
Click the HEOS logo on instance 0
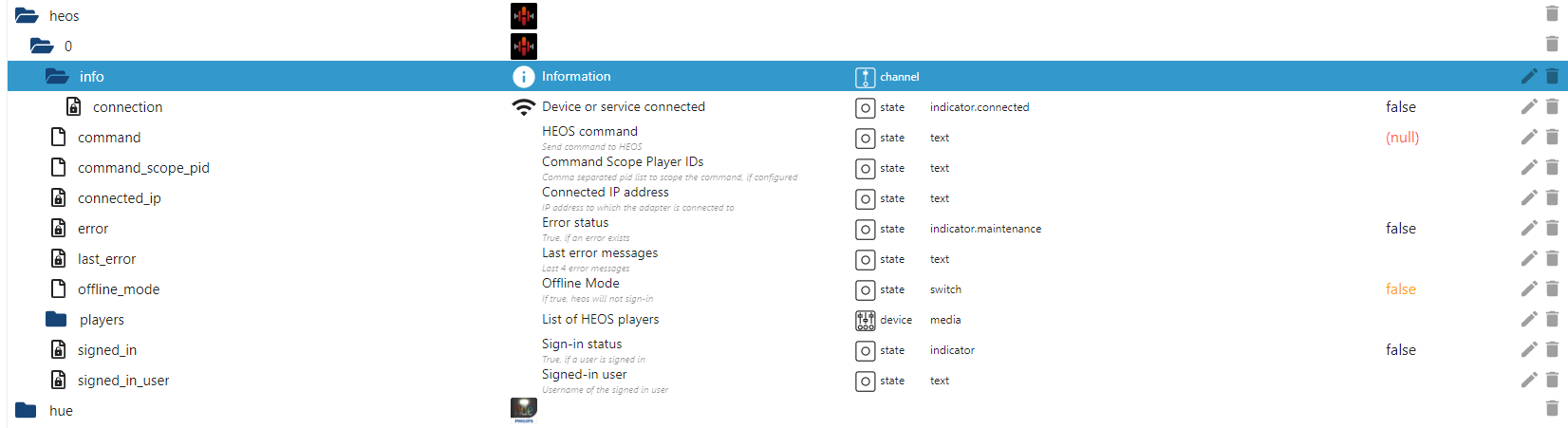[524, 46]
